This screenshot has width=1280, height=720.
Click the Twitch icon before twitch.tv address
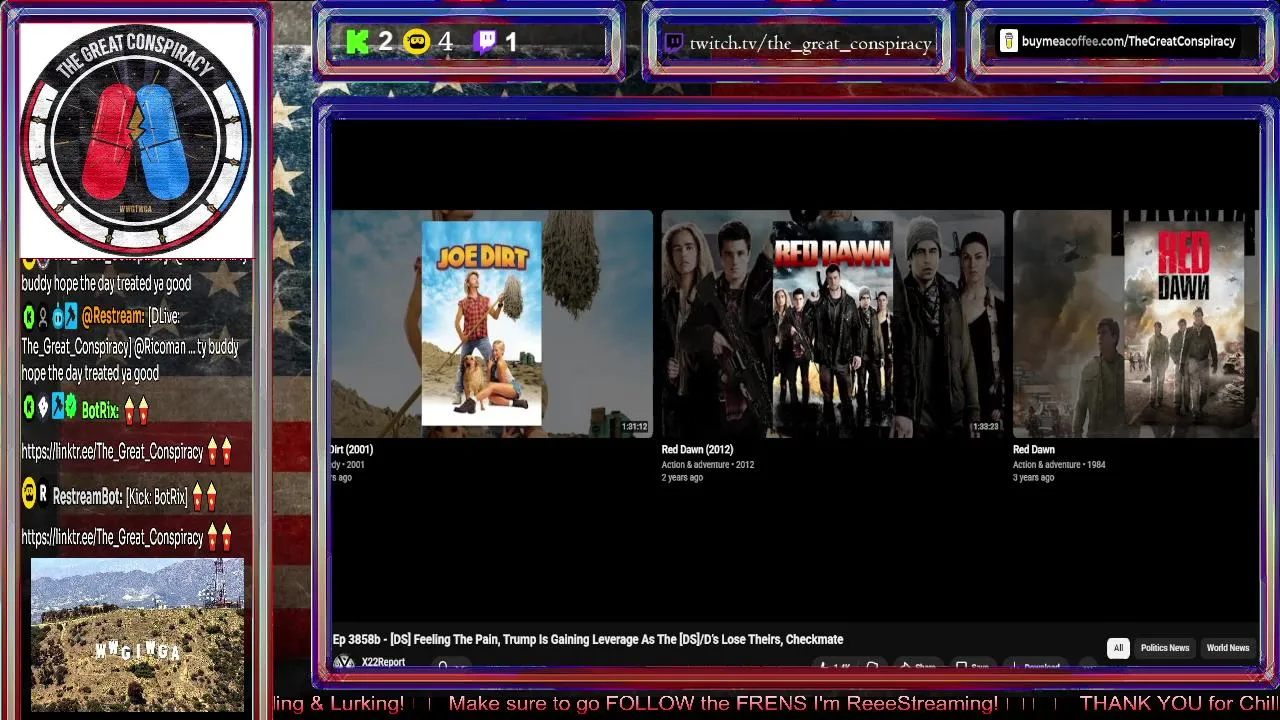tap(674, 42)
